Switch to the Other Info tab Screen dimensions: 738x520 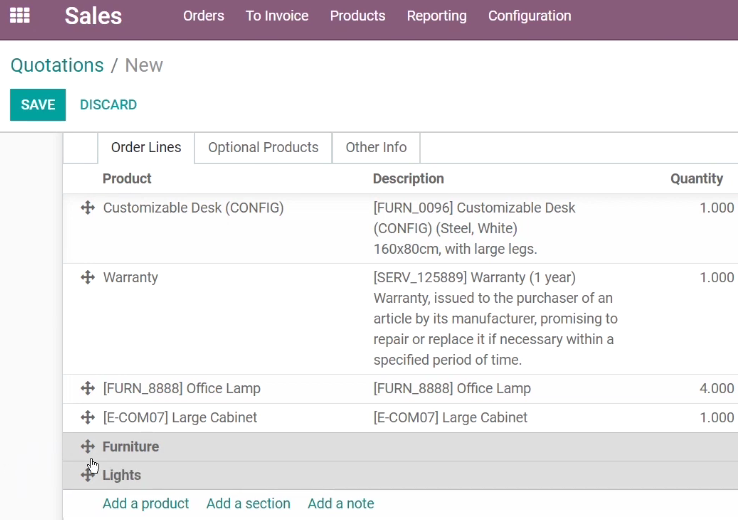[x=376, y=148]
